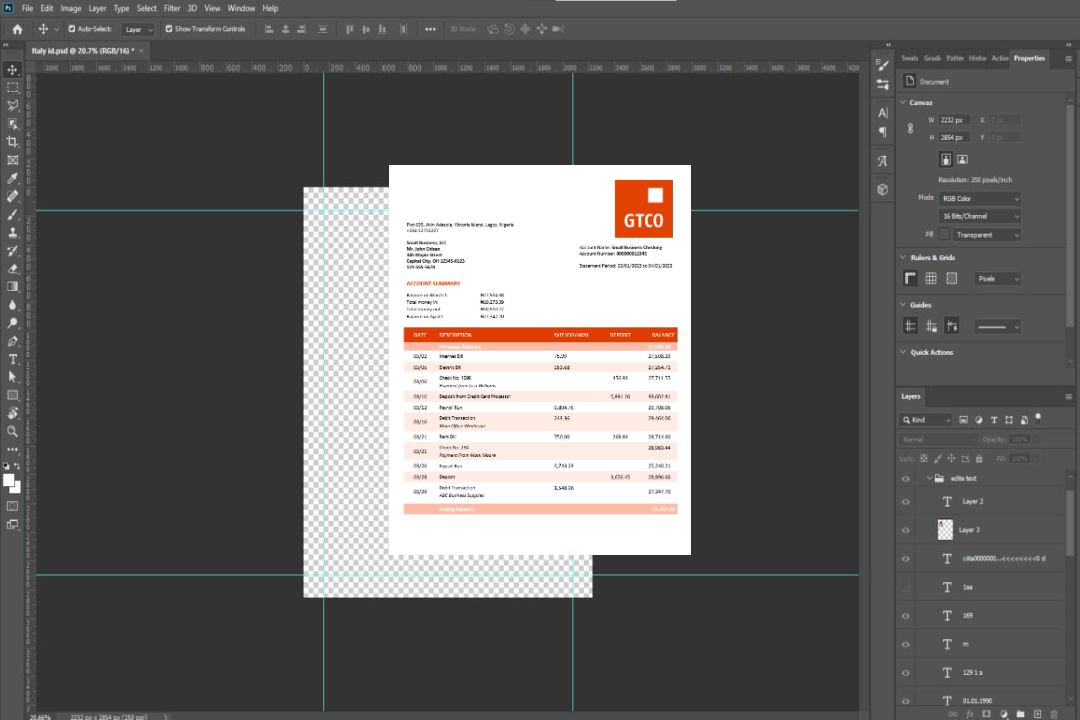Select the History Brush tool

point(12,250)
